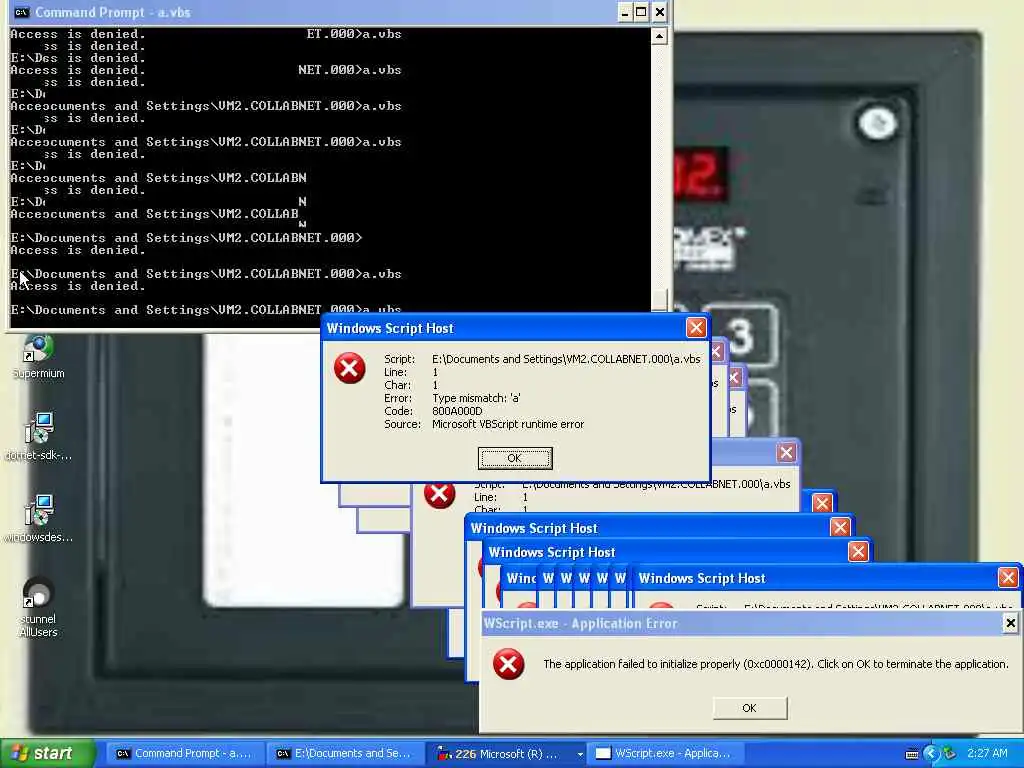Click the red error icon in Type mismatch dialog

pos(349,368)
